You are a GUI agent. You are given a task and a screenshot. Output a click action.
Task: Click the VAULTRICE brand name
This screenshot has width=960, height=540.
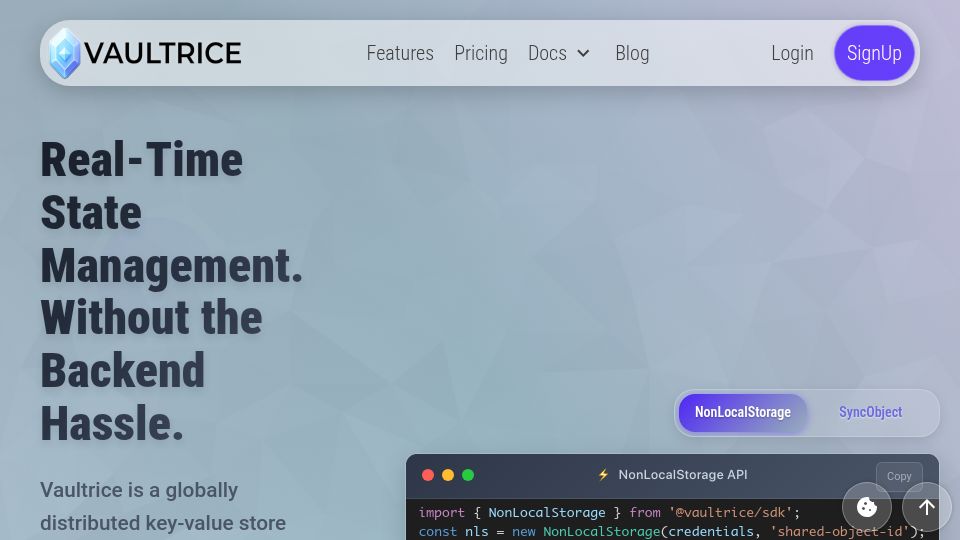(x=163, y=53)
